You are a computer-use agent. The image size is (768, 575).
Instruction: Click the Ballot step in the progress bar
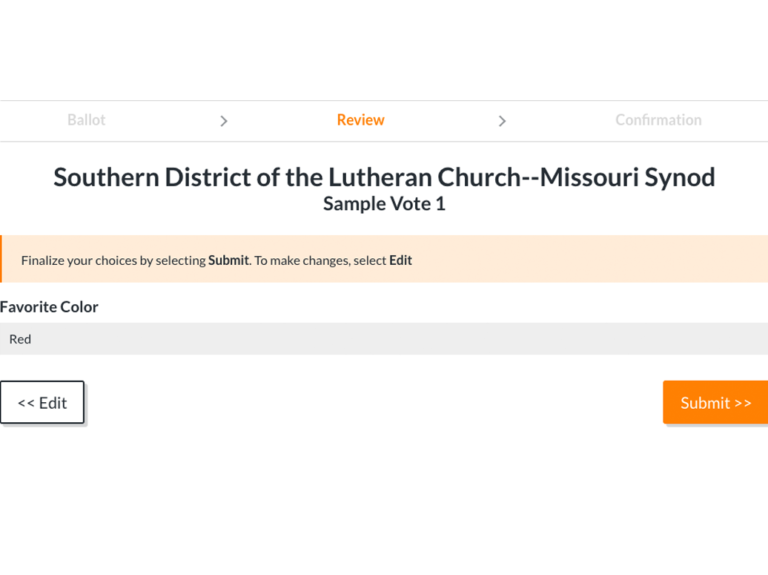86,120
